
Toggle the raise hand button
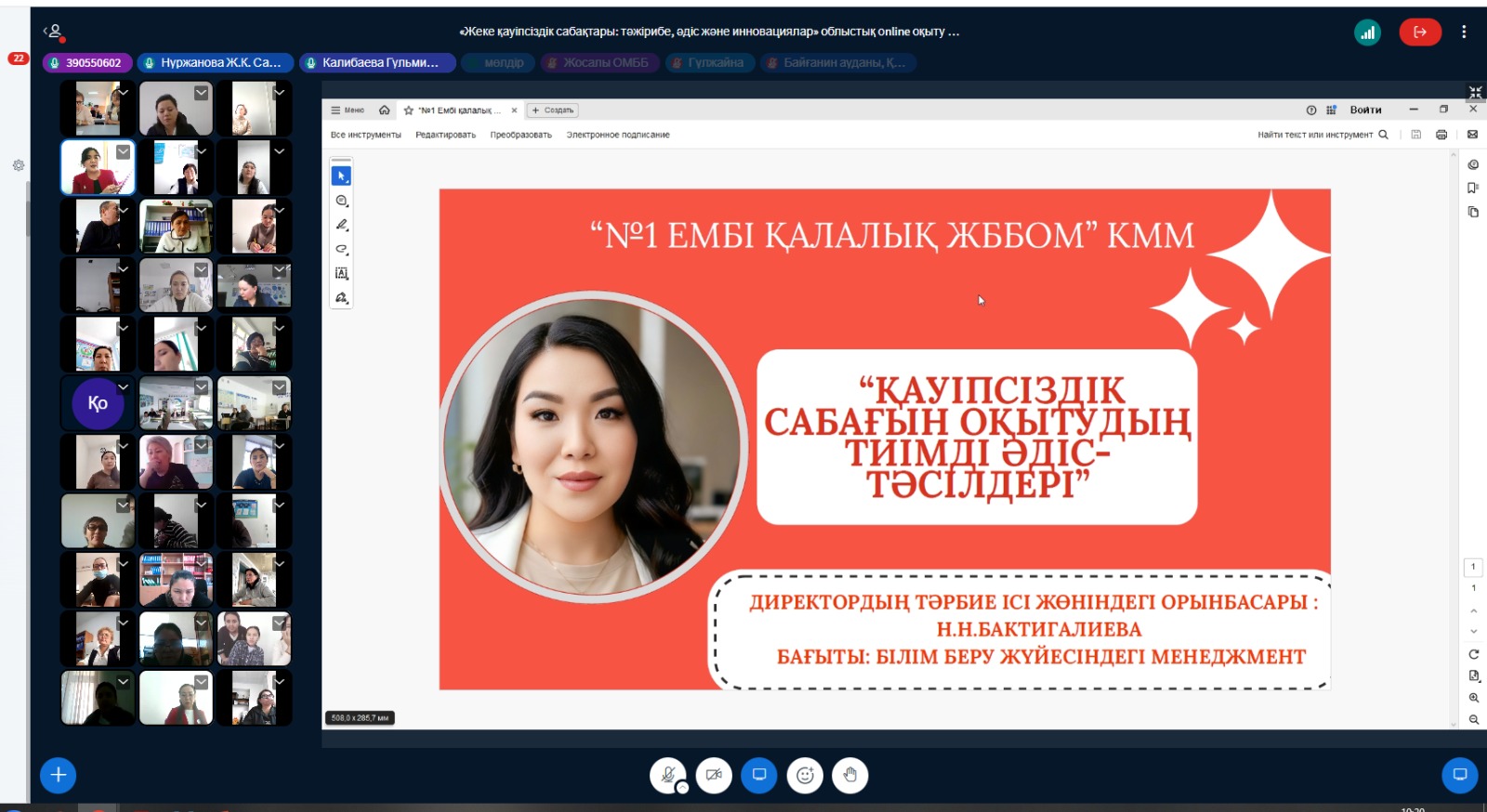click(849, 775)
